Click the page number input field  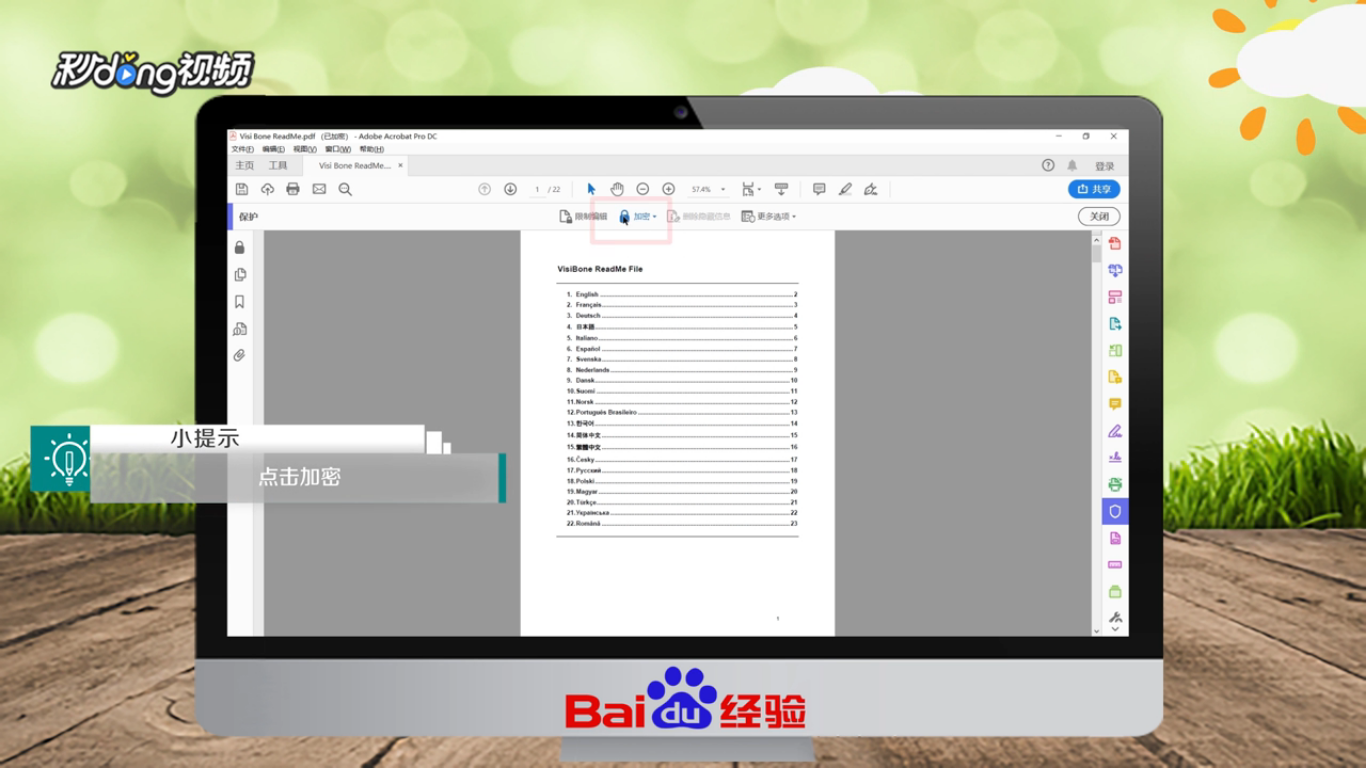(537, 188)
